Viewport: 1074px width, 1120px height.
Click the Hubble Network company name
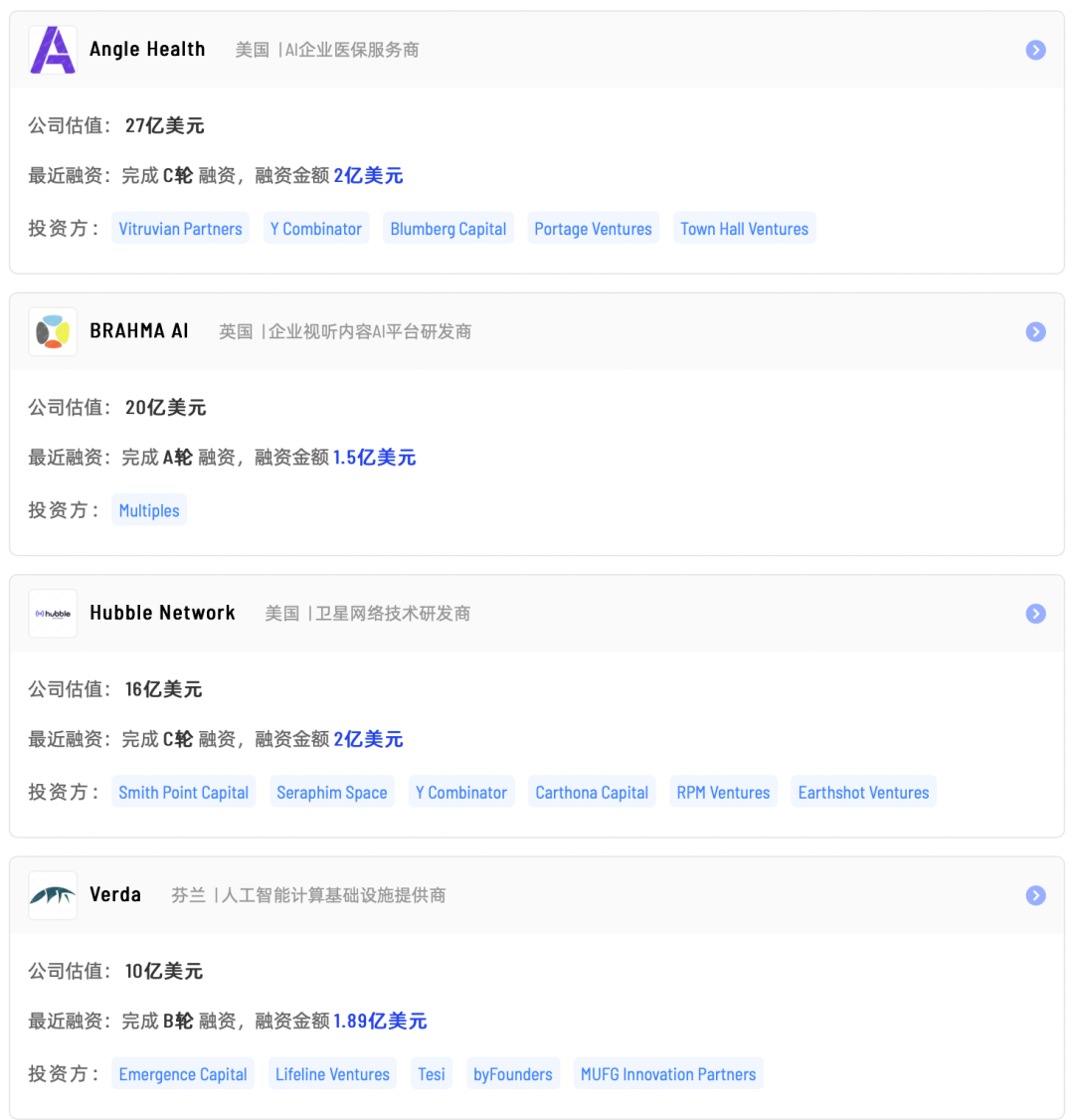point(162,613)
